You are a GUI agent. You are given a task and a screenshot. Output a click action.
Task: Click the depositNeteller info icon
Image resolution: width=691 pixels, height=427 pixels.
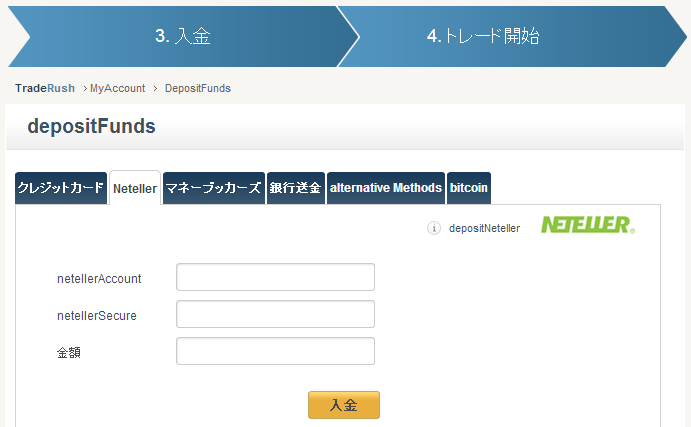[434, 228]
